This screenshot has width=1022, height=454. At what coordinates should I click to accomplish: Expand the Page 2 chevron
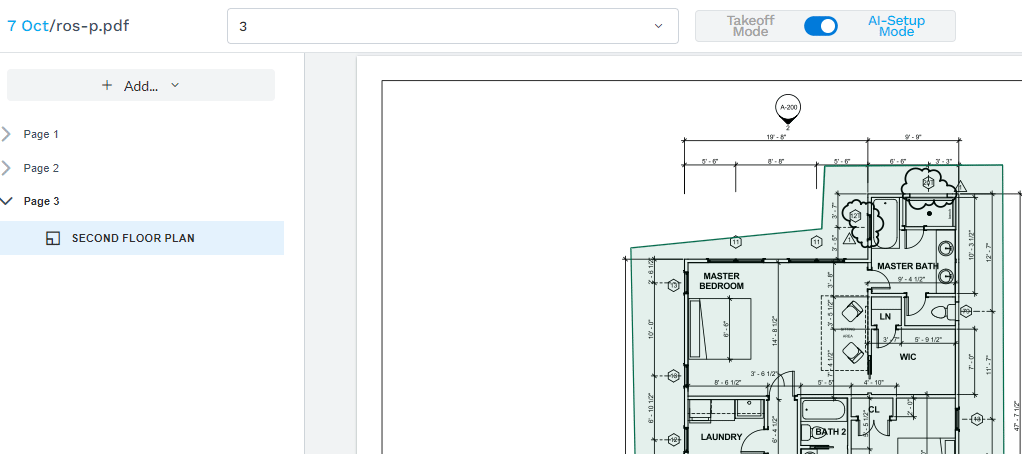tap(8, 168)
